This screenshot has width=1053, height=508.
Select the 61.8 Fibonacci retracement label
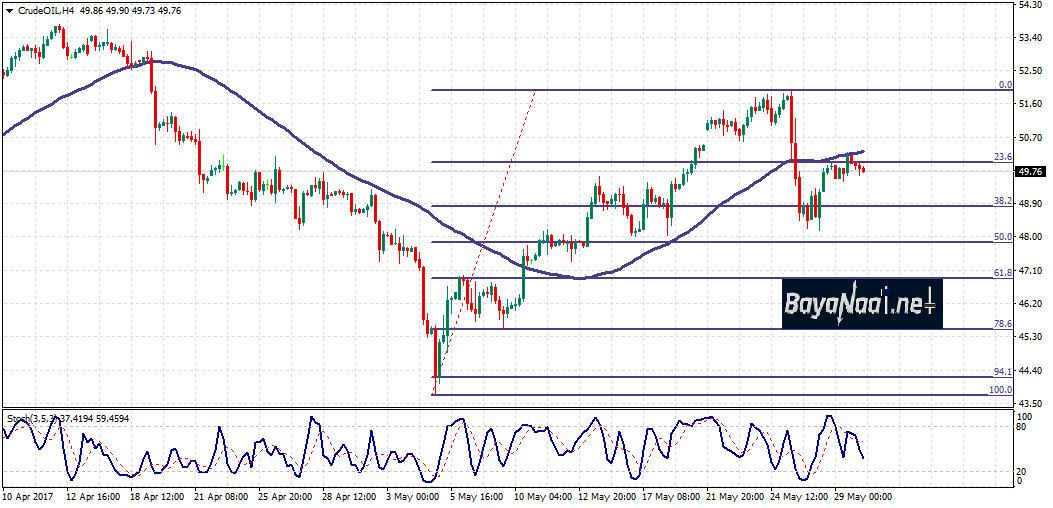pyautogui.click(x=1002, y=272)
